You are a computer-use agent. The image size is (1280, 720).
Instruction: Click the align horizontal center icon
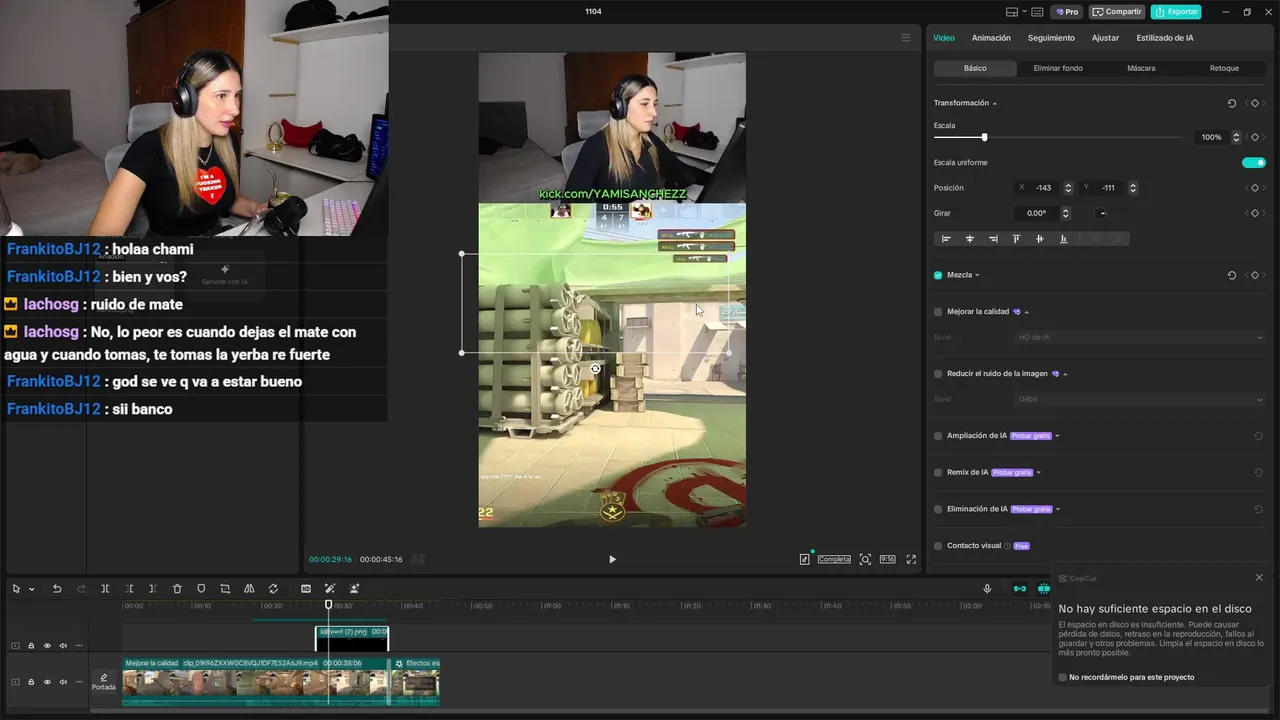tap(969, 239)
